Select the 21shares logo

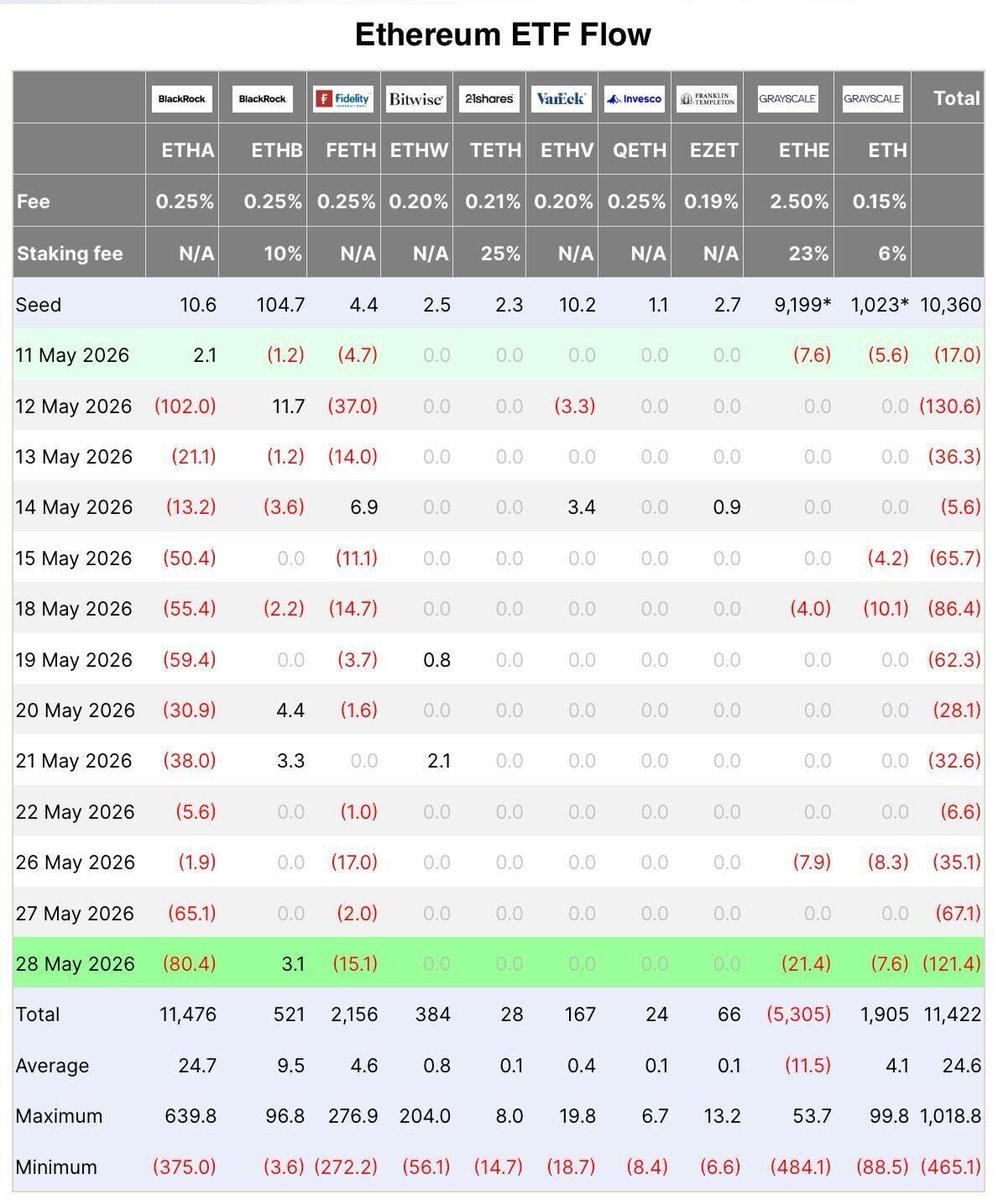tap(488, 99)
